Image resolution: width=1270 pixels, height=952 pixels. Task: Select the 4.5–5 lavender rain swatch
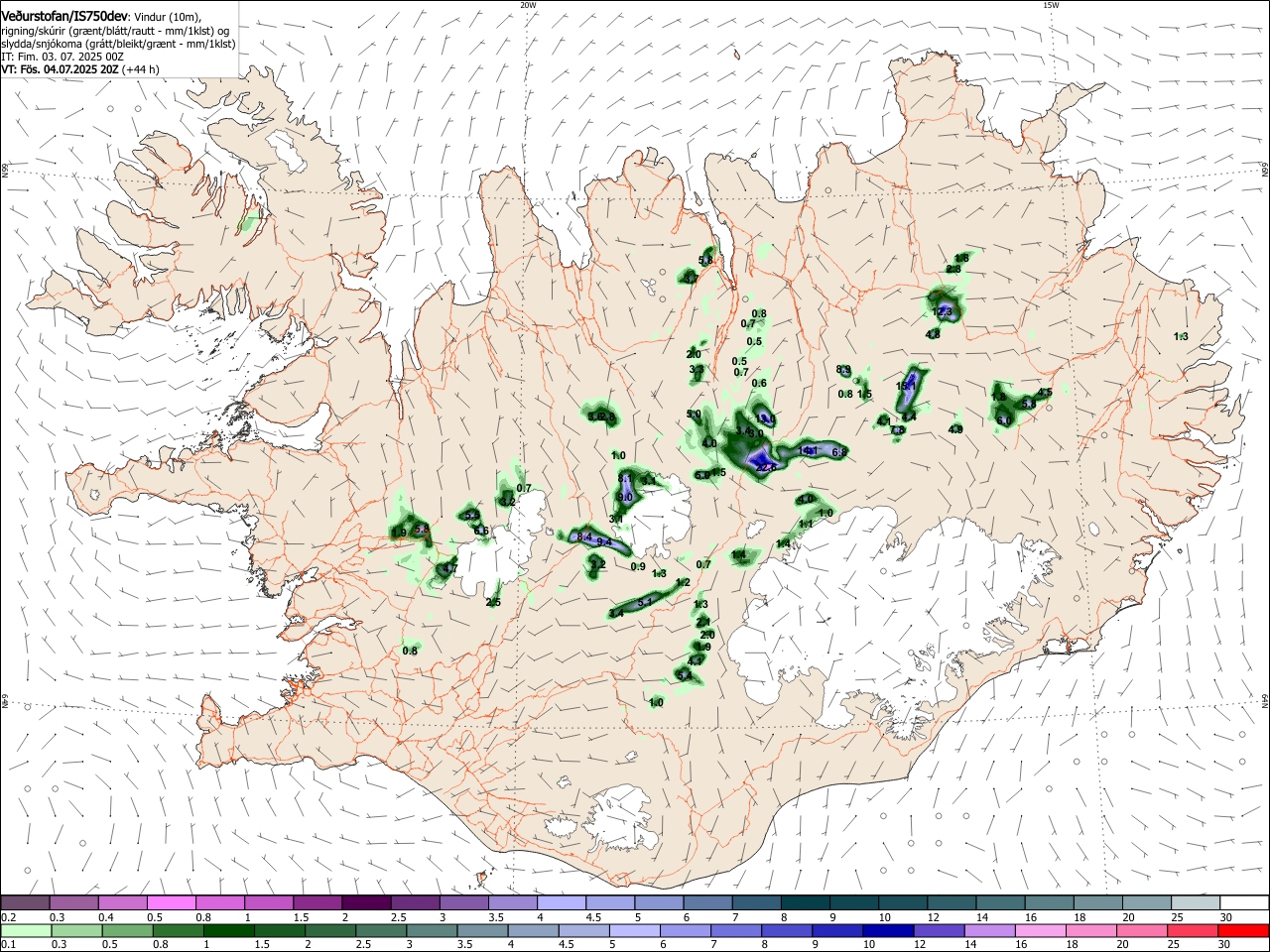click(583, 930)
